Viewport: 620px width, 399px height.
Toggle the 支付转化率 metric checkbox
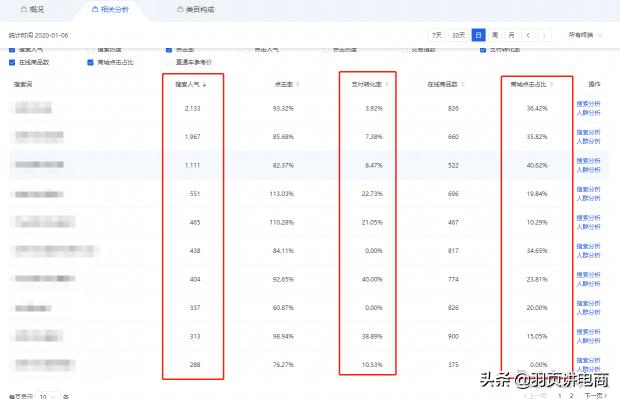(483, 49)
